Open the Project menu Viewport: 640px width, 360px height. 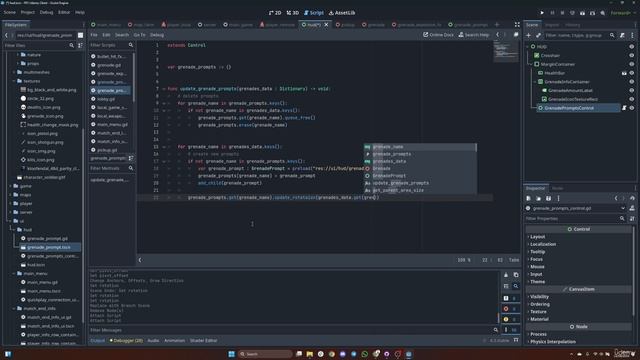28,12
